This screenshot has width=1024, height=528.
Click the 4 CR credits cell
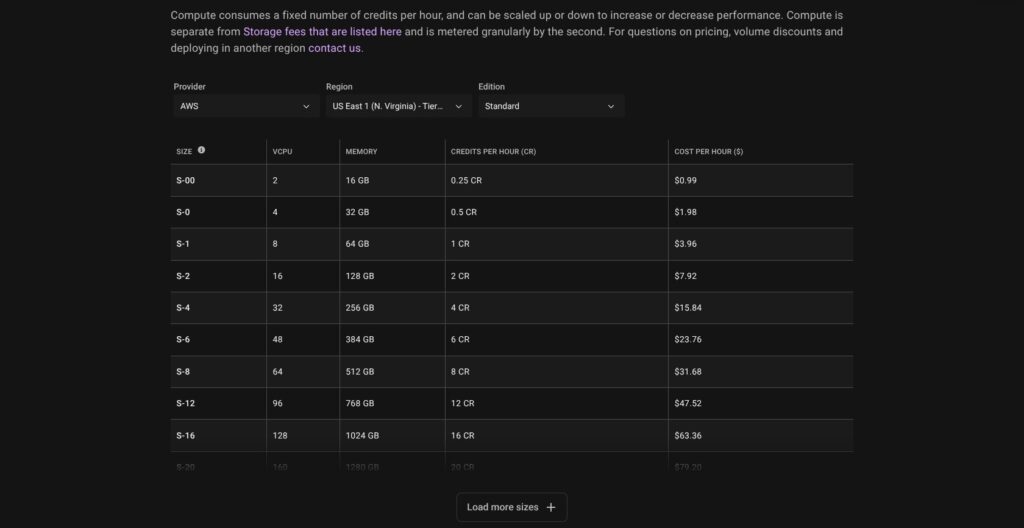click(x=556, y=308)
